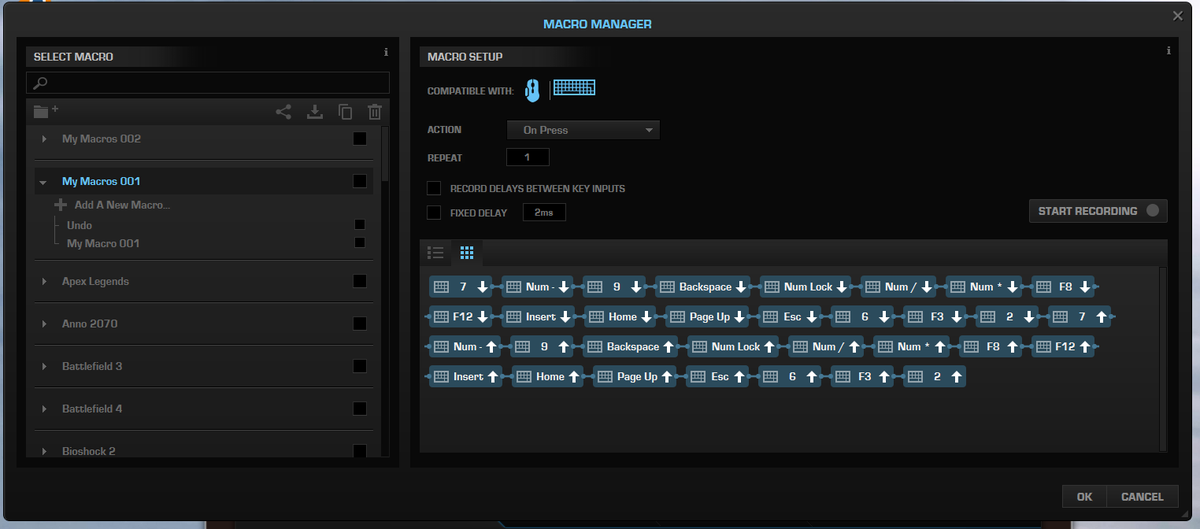Select 'Esc' key up event

pos(718,377)
